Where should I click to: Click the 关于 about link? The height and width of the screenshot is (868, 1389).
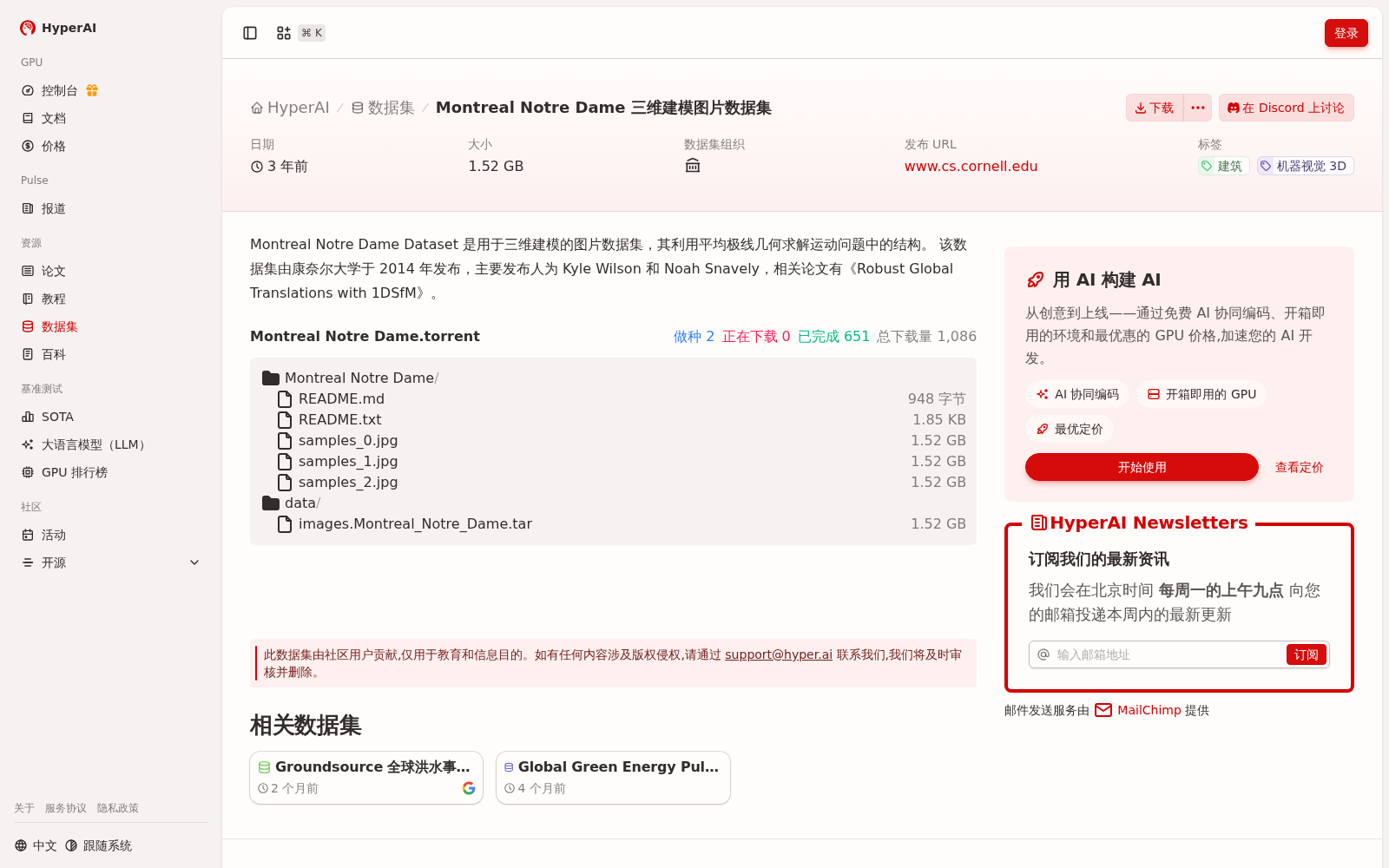pyautogui.click(x=24, y=808)
